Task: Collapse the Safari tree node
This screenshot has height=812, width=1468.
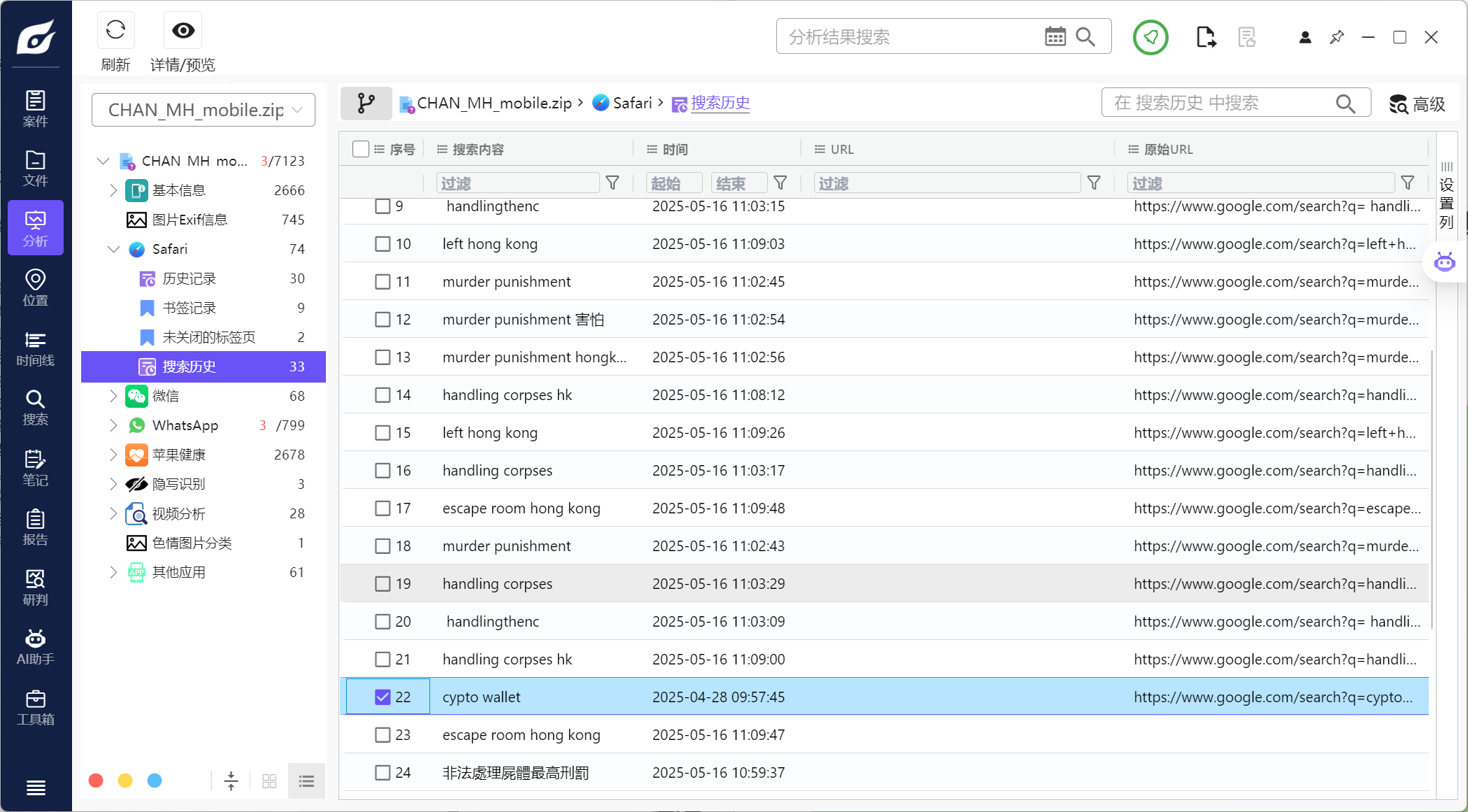Action: point(113,249)
